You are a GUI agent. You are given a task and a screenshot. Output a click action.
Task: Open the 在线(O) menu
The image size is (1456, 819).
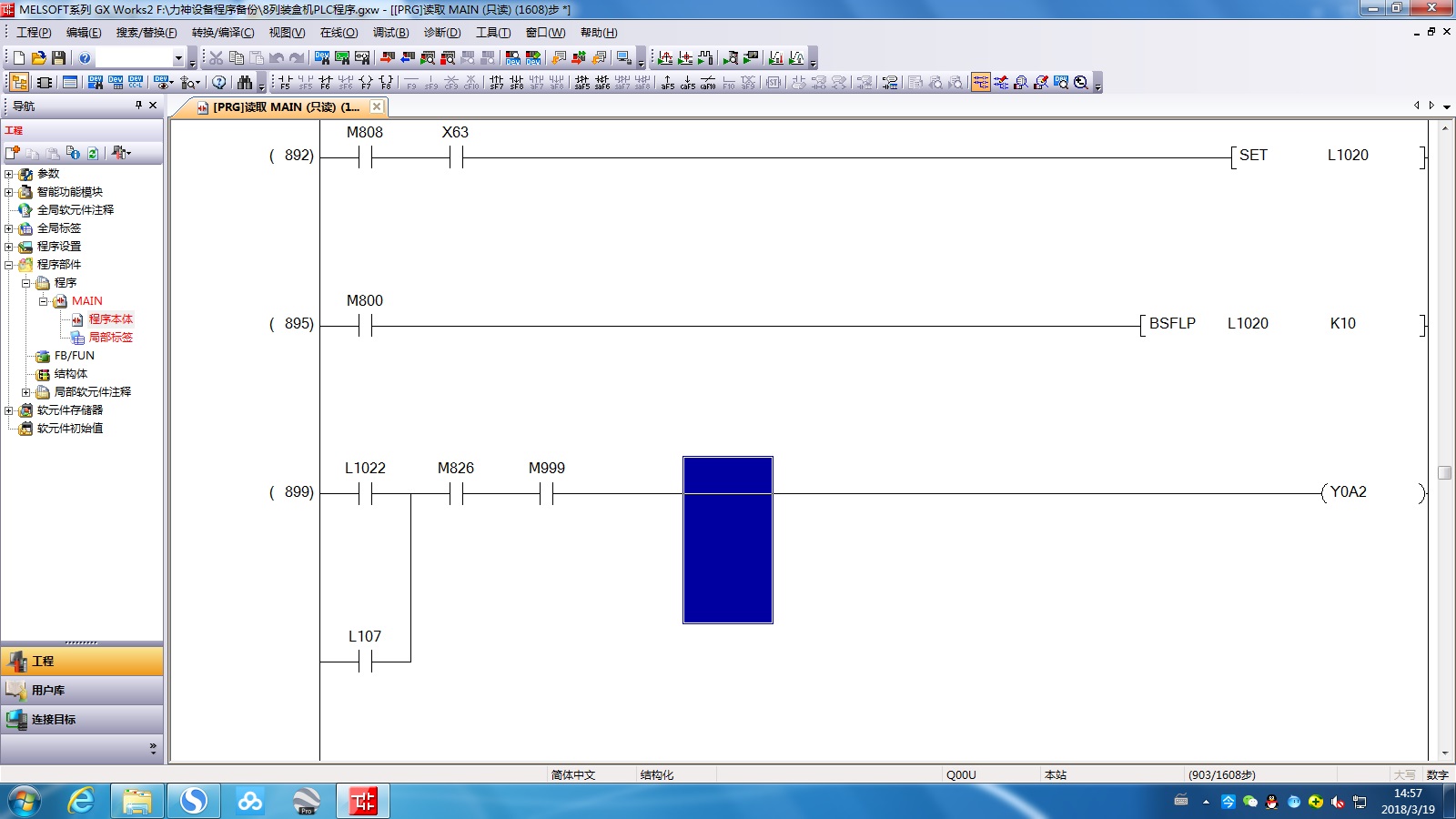click(339, 33)
